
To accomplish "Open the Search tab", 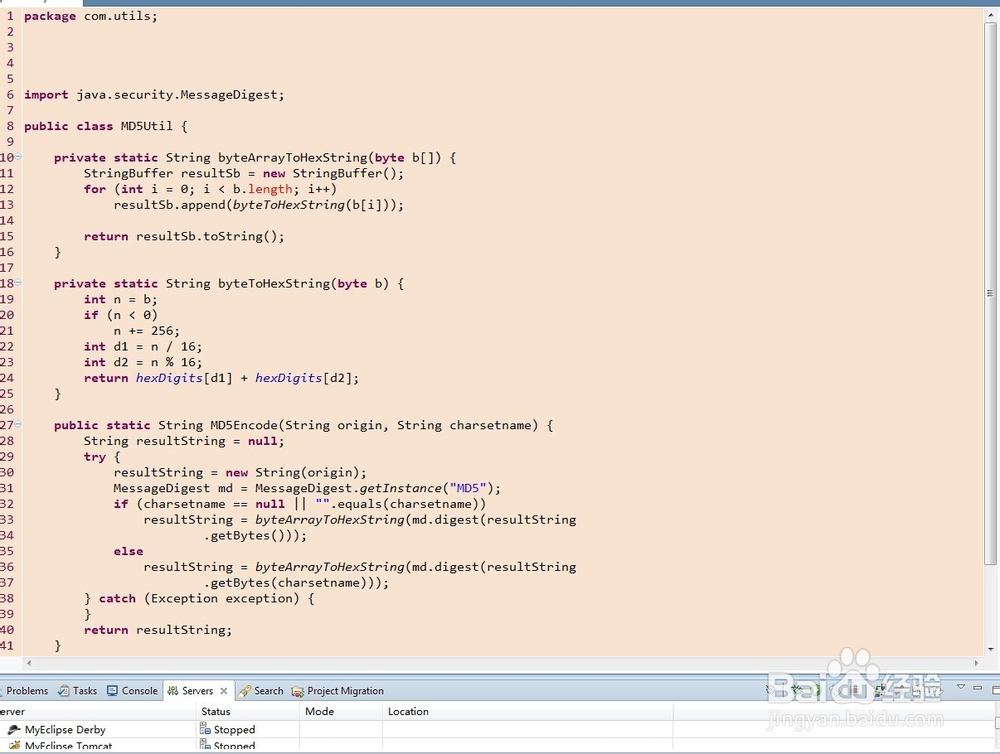I will (261, 690).
